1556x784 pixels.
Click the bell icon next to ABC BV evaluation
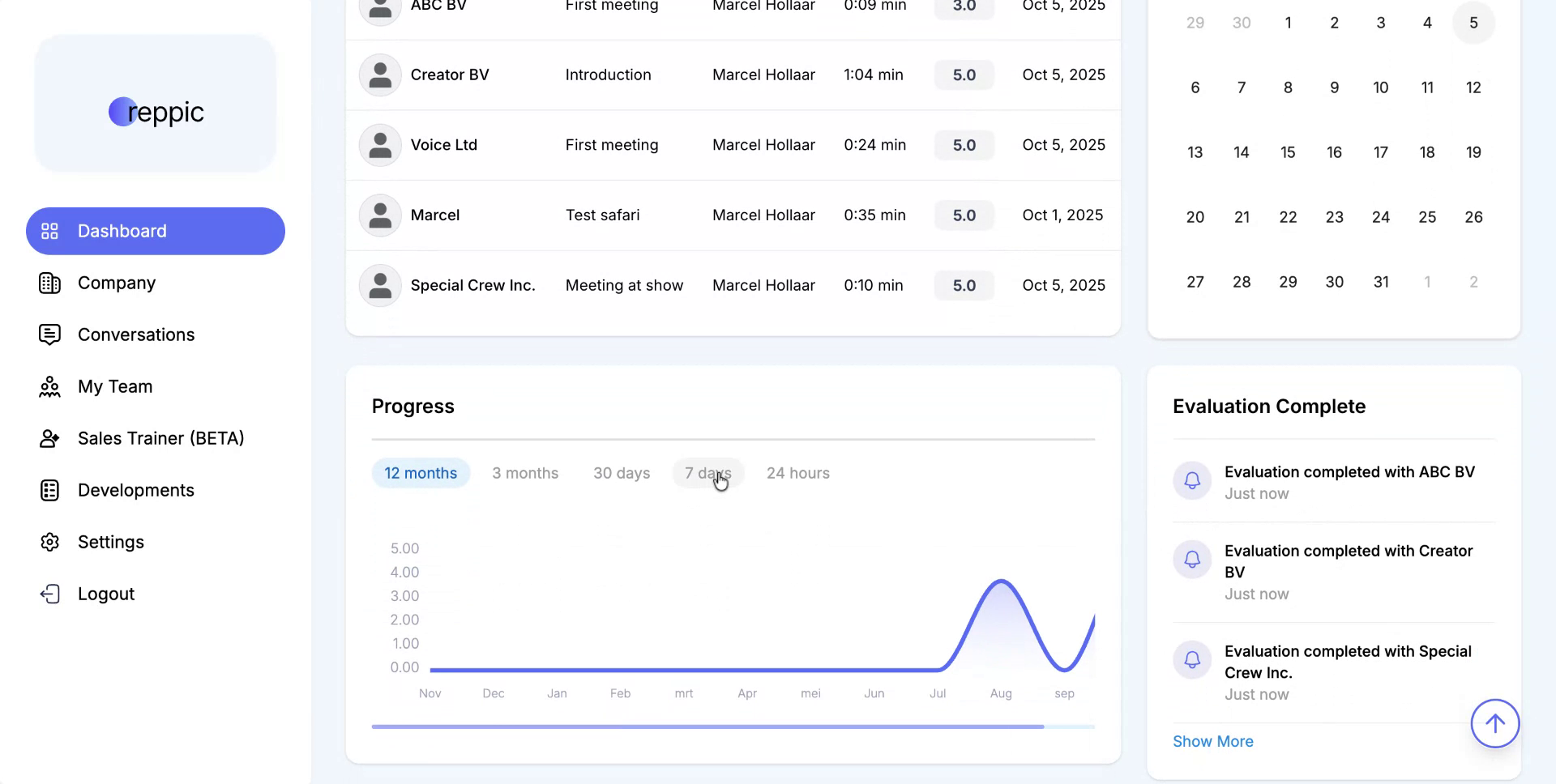(x=1192, y=480)
